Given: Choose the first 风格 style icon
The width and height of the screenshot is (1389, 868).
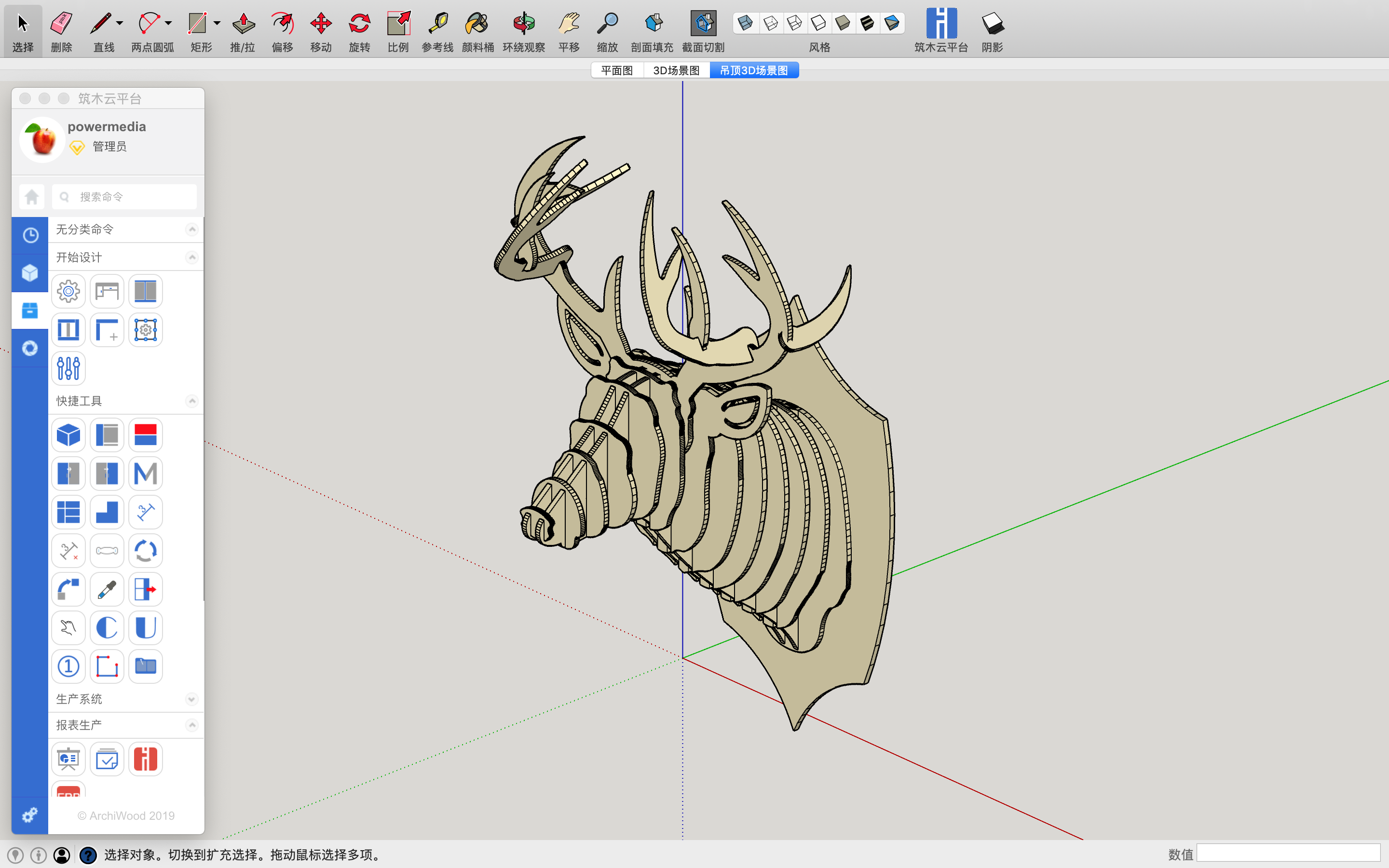Looking at the screenshot, I should [x=746, y=24].
